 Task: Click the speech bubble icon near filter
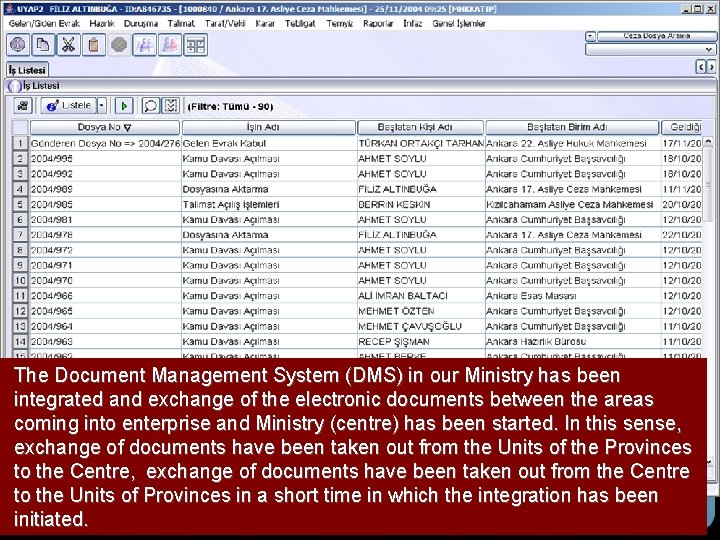(x=150, y=106)
